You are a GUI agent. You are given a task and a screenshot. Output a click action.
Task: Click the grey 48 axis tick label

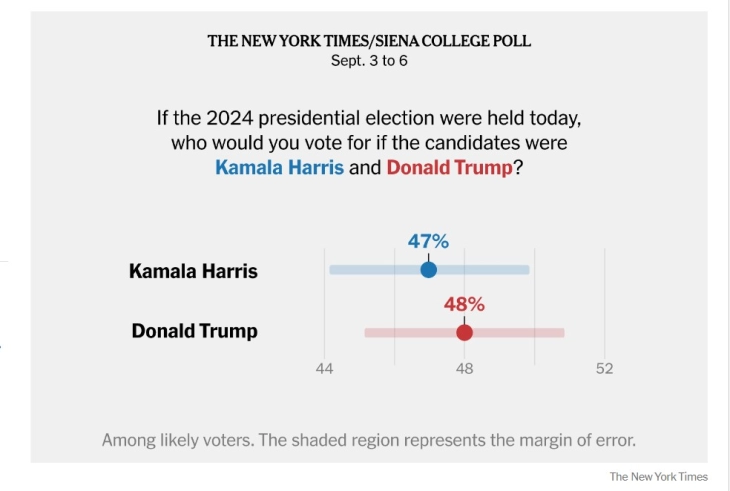pyautogui.click(x=464, y=368)
